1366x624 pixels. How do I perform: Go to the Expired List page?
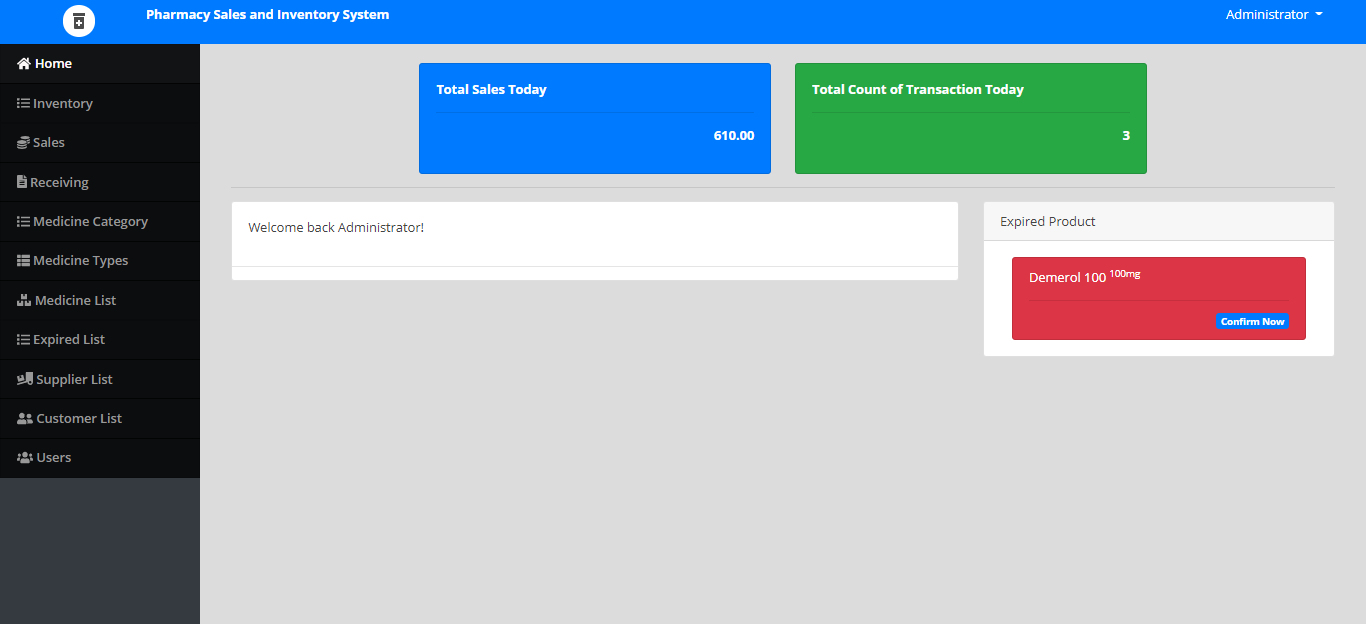tap(68, 340)
